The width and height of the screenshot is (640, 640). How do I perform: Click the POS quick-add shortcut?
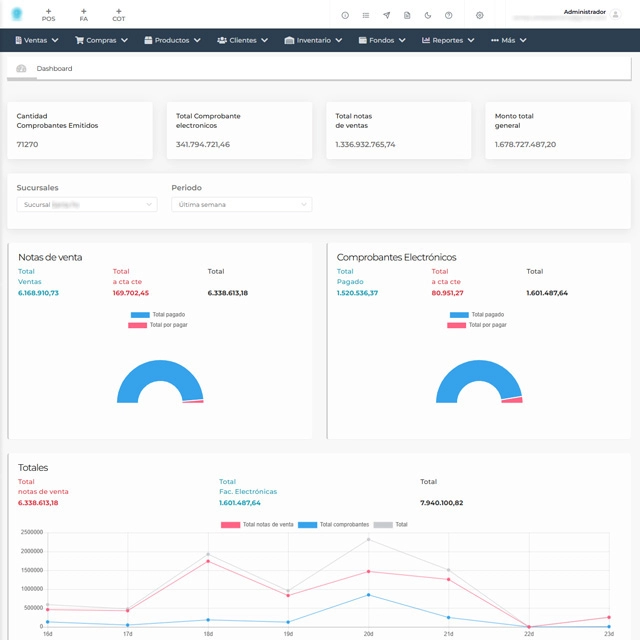point(48,15)
